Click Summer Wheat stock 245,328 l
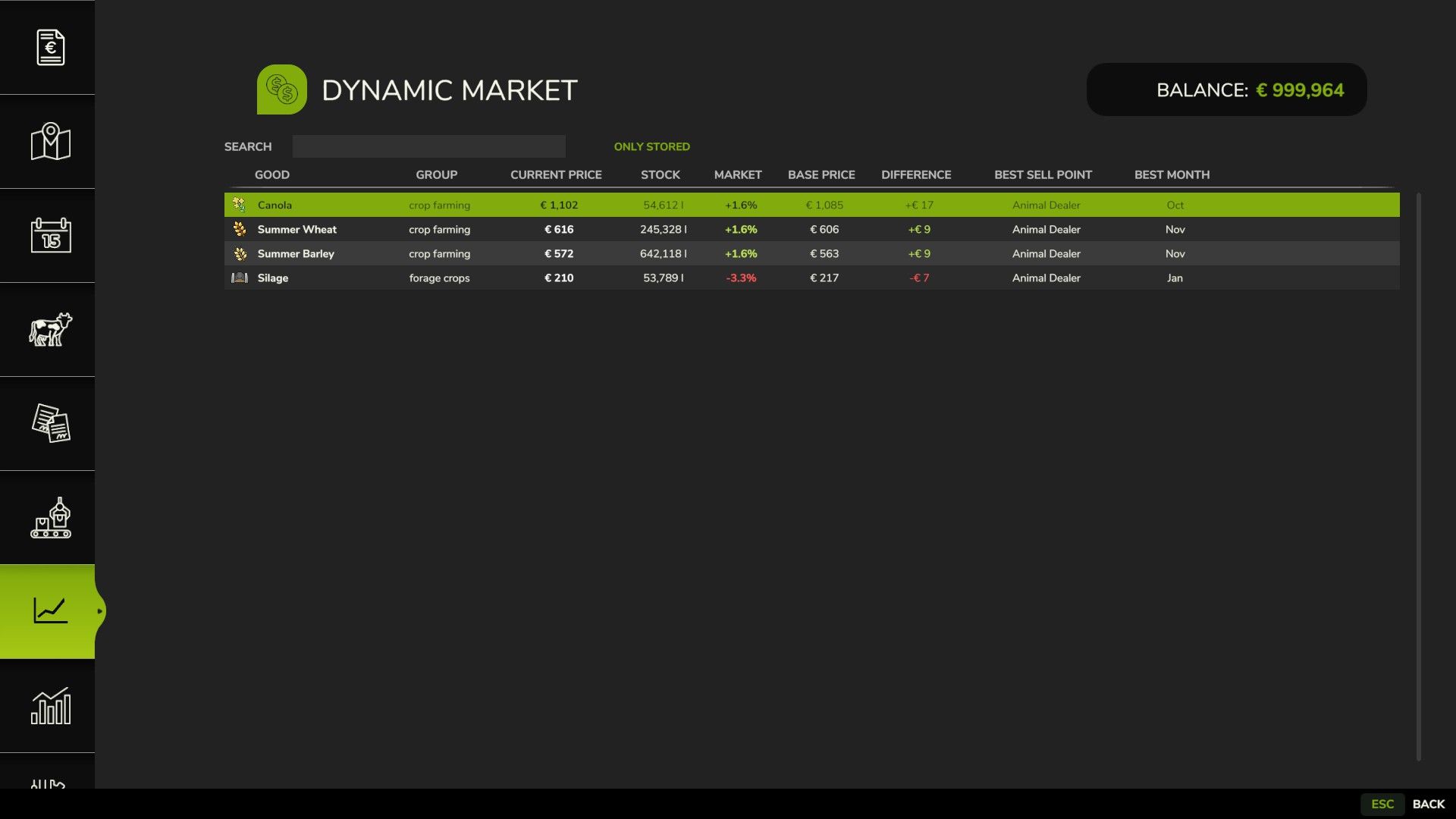The height and width of the screenshot is (819, 1456). pos(664,229)
